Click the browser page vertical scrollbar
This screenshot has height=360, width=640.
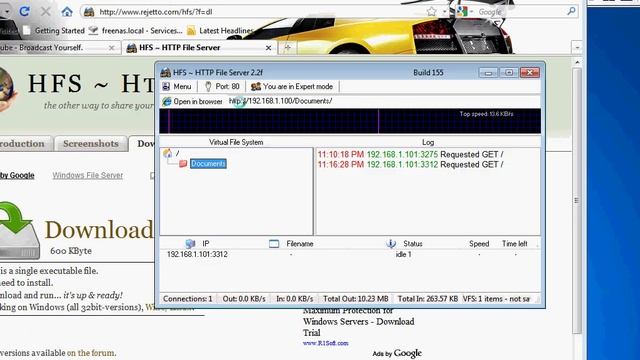[x=577, y=200]
